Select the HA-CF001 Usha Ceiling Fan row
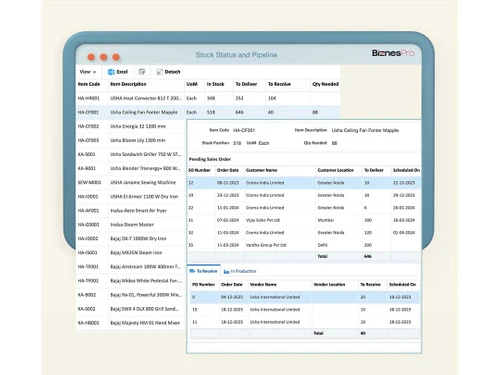Image resolution: width=500 pixels, height=375 pixels. tap(208, 112)
